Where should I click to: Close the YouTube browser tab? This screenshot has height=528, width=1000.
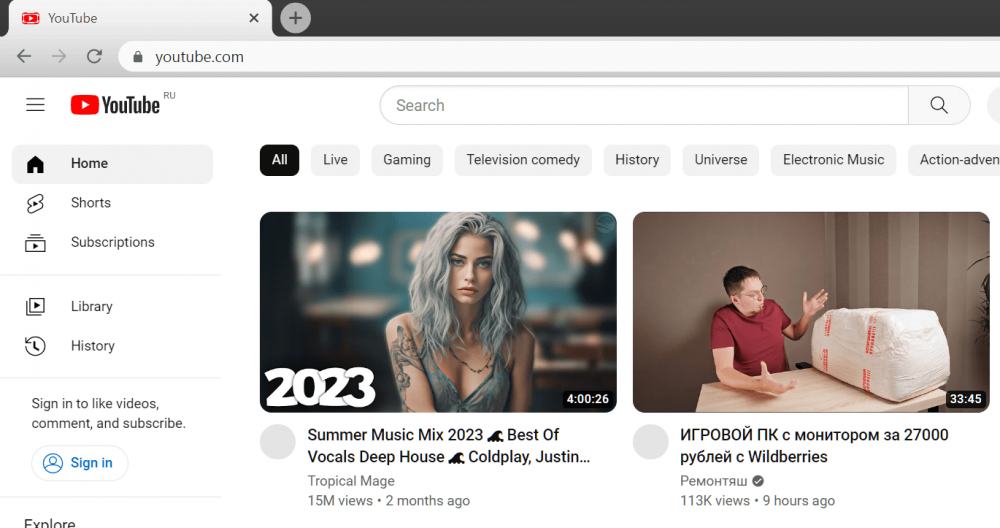254,18
